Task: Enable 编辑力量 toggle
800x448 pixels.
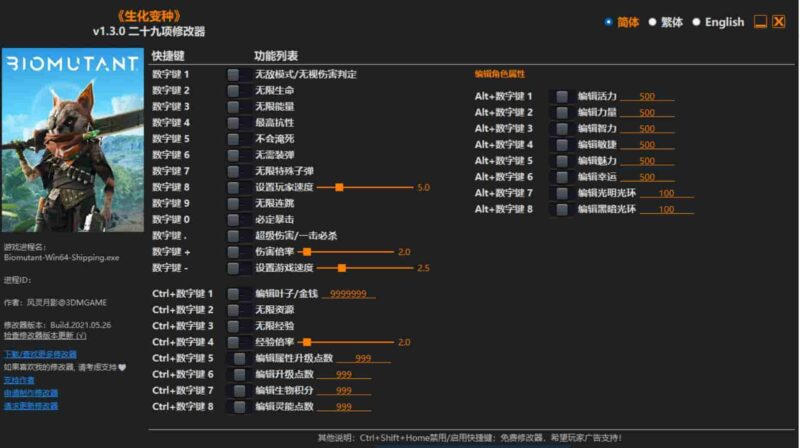Action: tap(562, 112)
